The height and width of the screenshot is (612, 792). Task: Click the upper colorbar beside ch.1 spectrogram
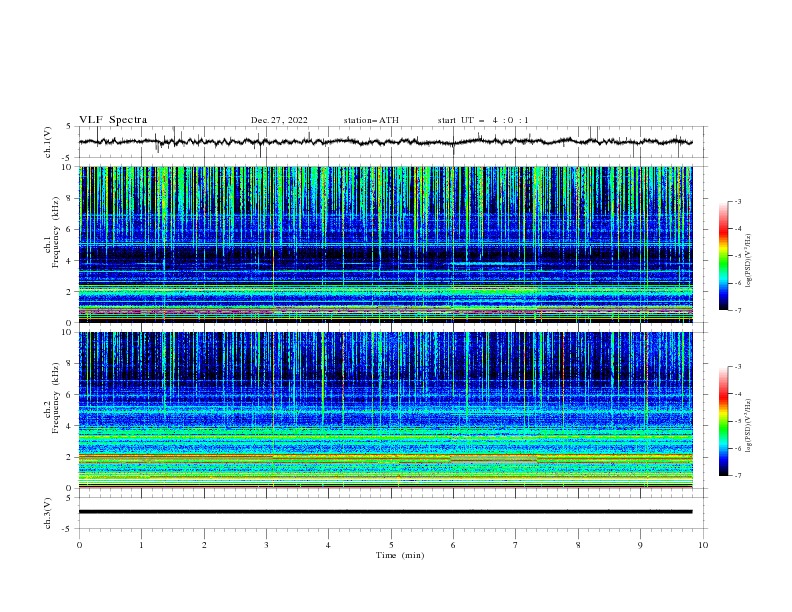(x=724, y=256)
